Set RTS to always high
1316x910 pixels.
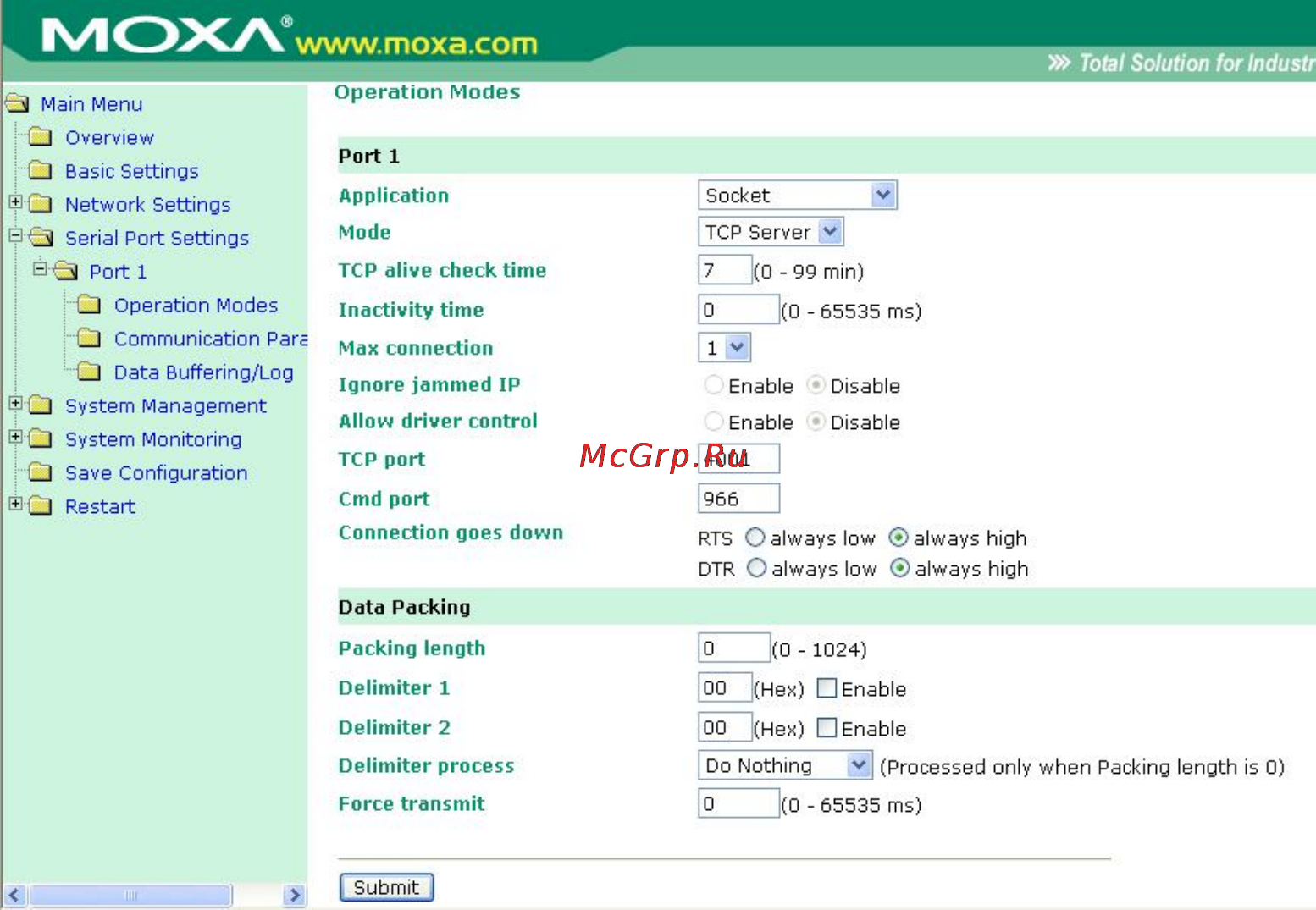coord(899,538)
